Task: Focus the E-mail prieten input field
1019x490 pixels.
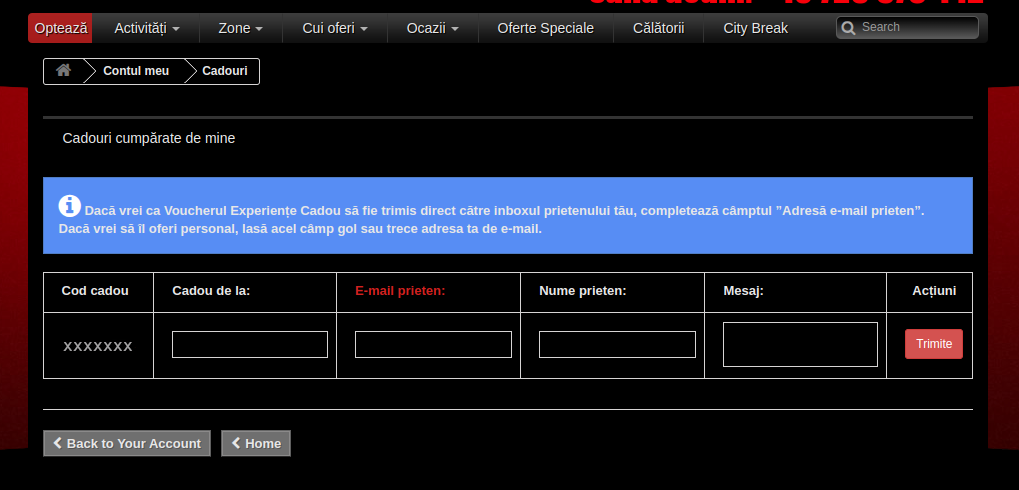Action: pyautogui.click(x=433, y=344)
